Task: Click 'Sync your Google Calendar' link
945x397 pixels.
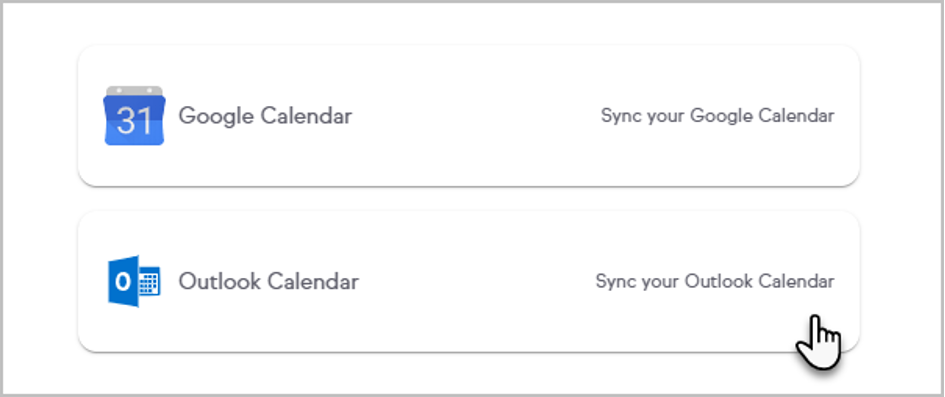Action: (x=718, y=116)
